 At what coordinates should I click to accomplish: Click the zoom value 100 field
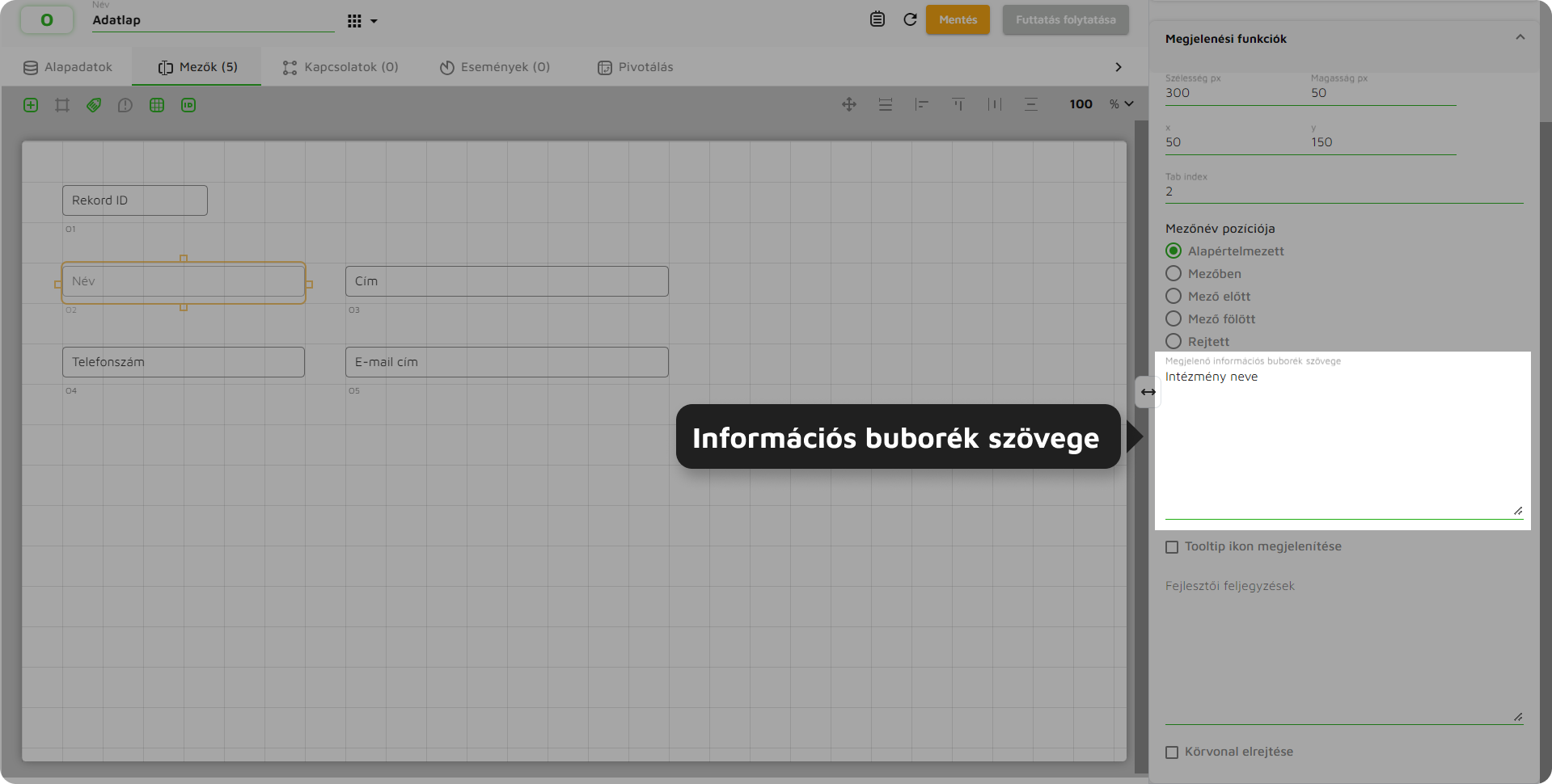[x=1080, y=104]
